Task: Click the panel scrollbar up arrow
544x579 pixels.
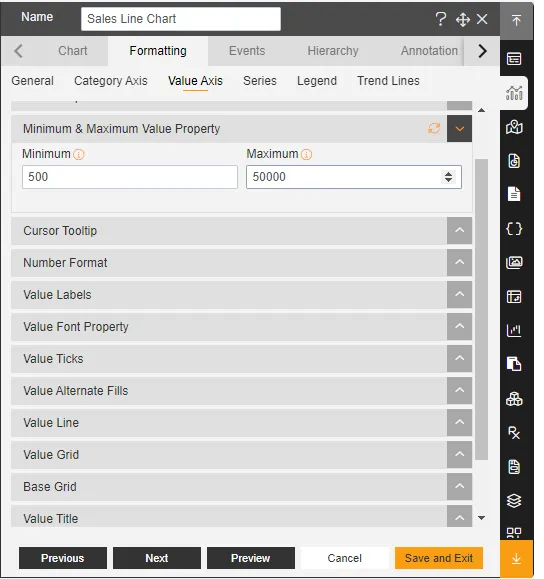Action: (482, 110)
